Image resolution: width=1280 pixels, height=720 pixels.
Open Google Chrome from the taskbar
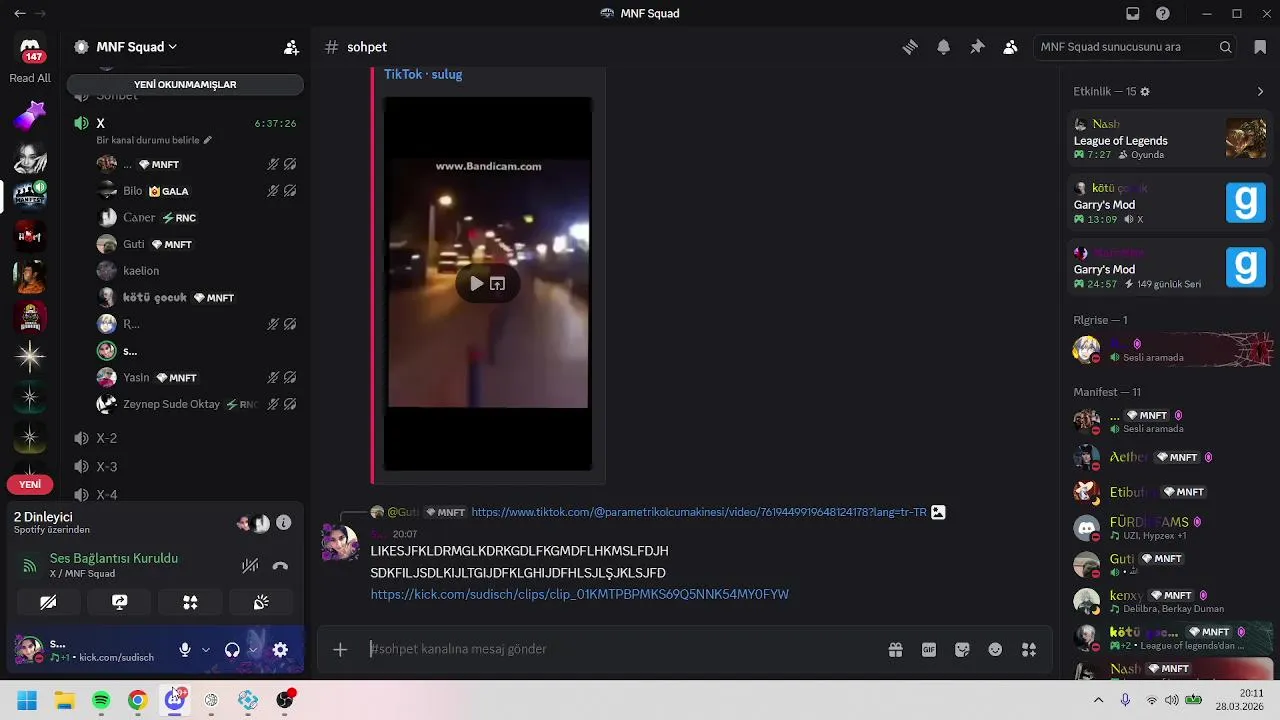click(138, 701)
